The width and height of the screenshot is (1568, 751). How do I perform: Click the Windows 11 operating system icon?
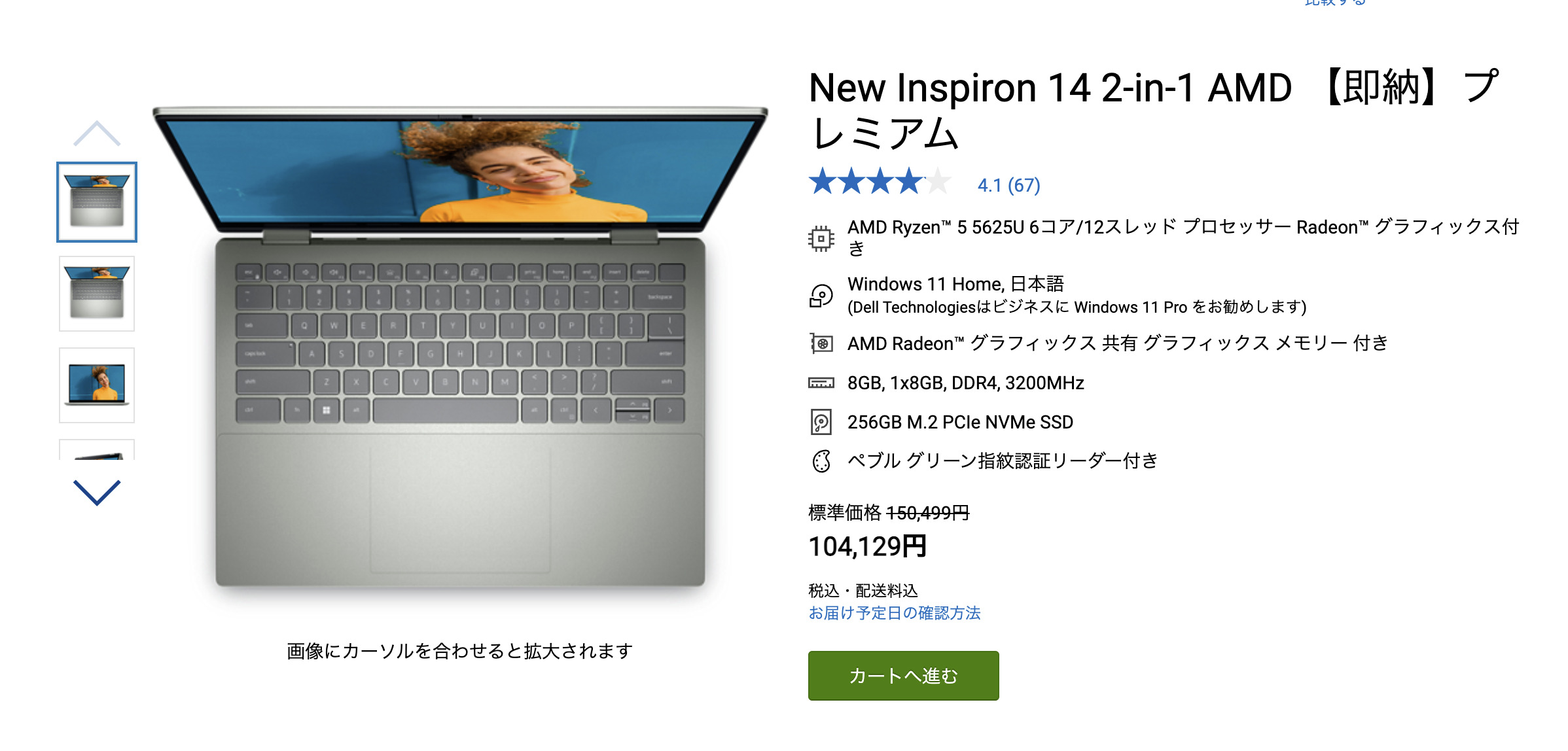coord(821,296)
